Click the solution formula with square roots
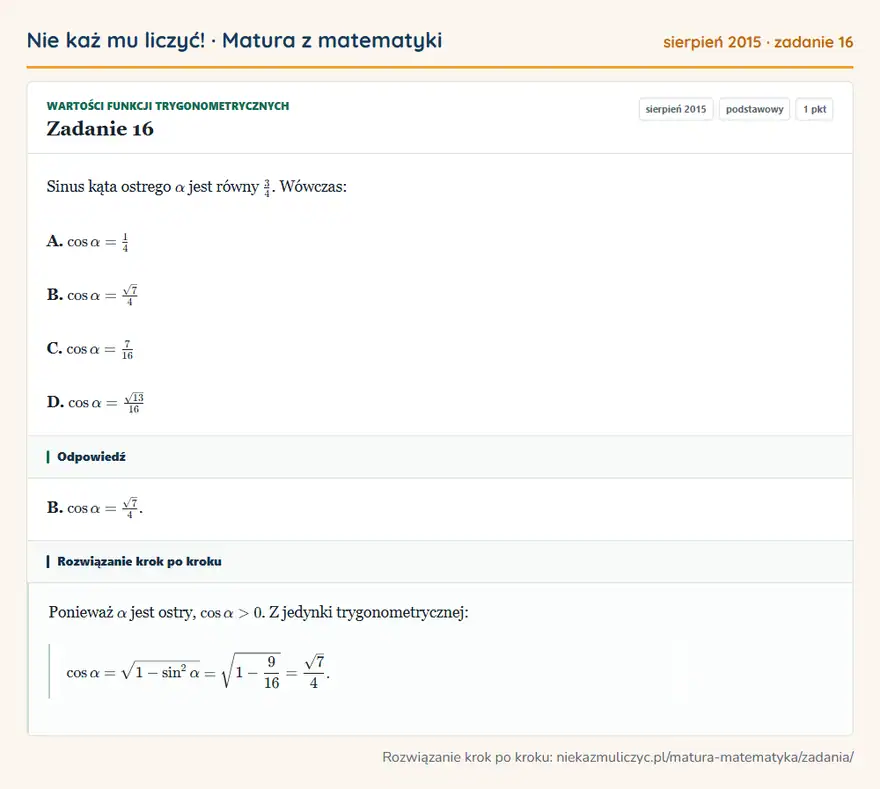880x789 pixels. point(198,671)
